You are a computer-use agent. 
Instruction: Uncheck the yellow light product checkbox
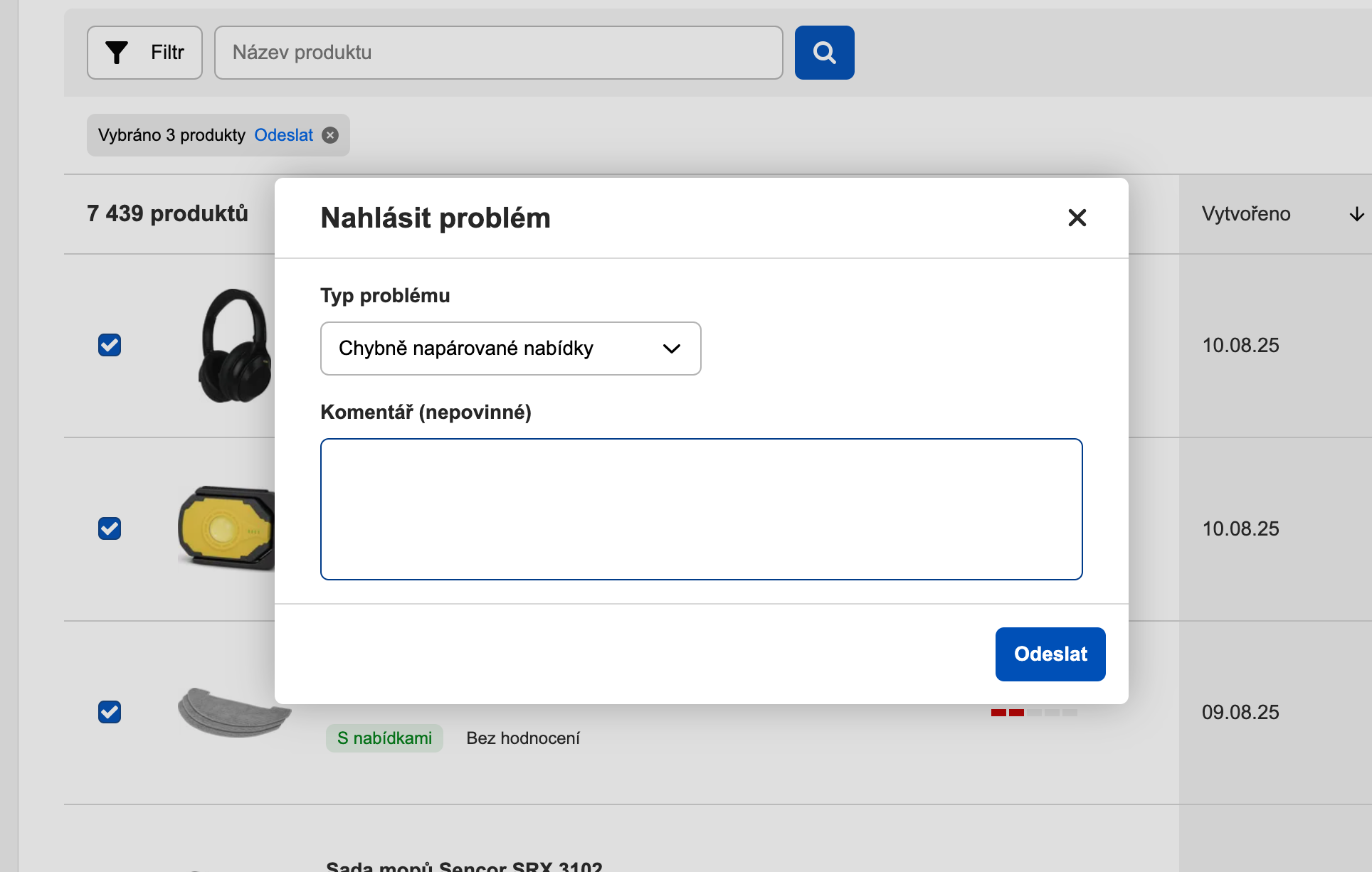pos(110,528)
